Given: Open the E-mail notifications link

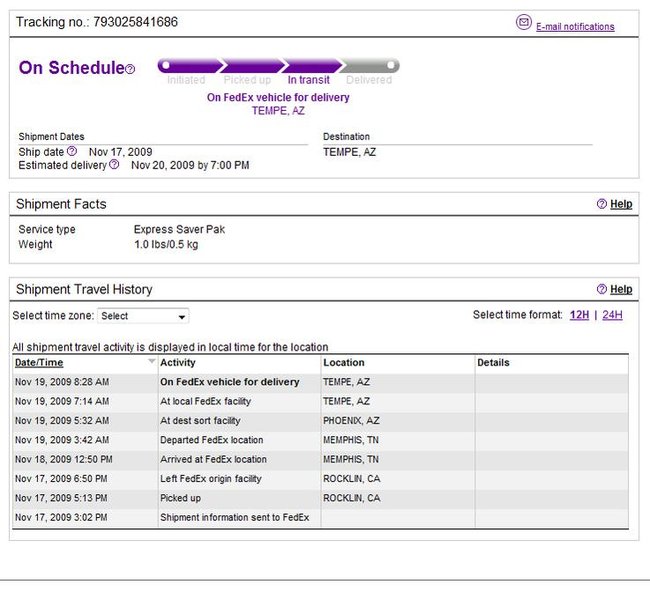Looking at the screenshot, I should [575, 27].
